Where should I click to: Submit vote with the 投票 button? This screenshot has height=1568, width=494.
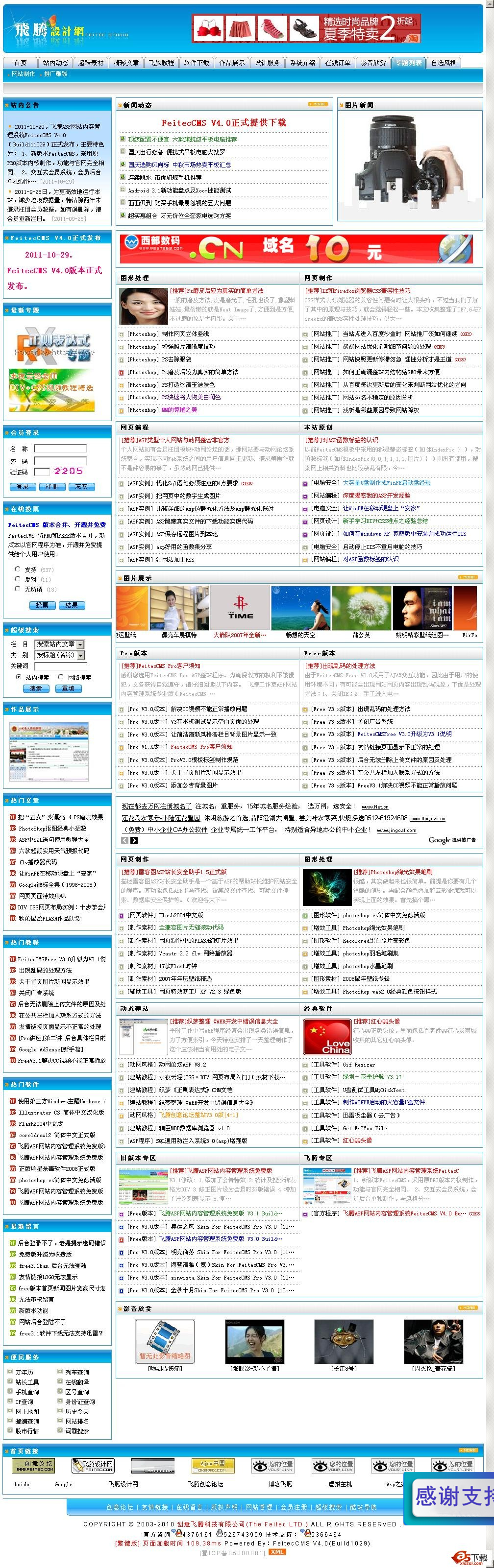[42, 605]
